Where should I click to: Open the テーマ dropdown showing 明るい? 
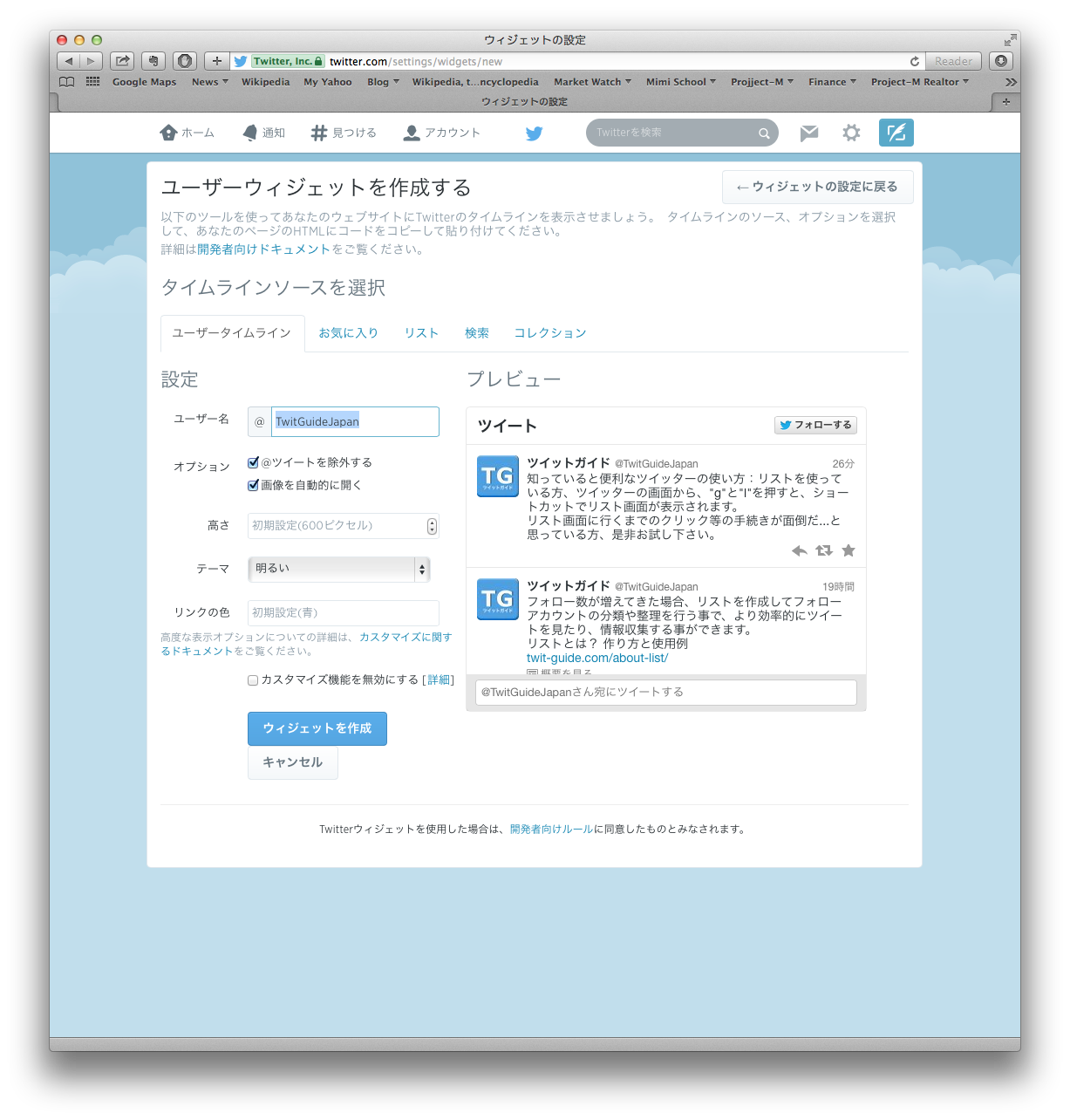[339, 569]
